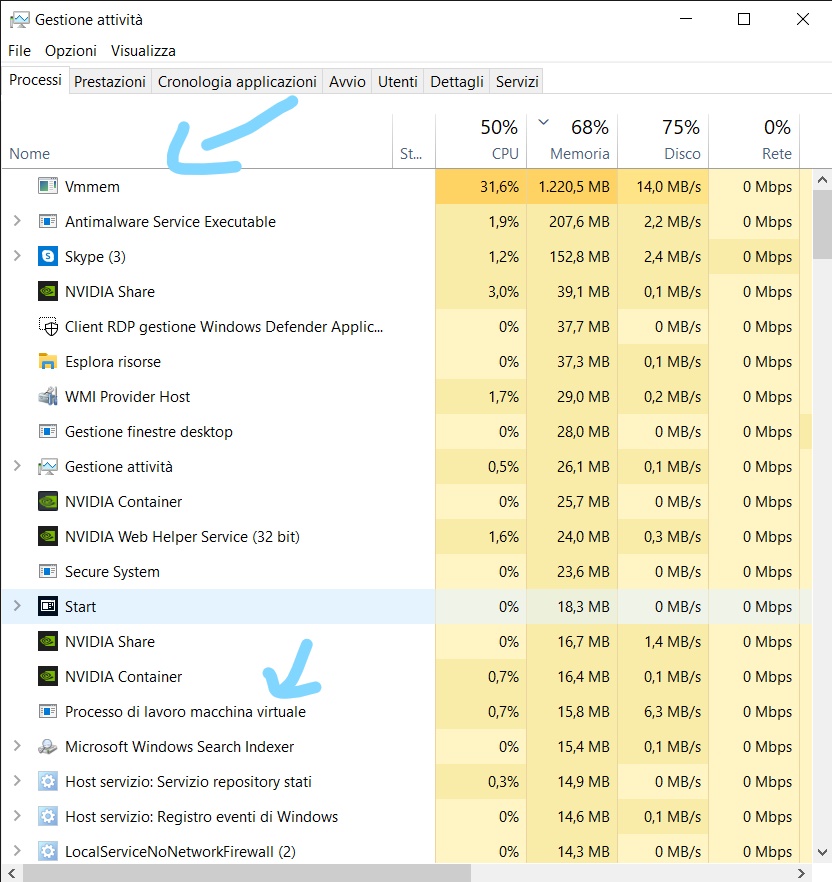The height and width of the screenshot is (882, 832).
Task: Open the File menu
Action: tap(19, 51)
